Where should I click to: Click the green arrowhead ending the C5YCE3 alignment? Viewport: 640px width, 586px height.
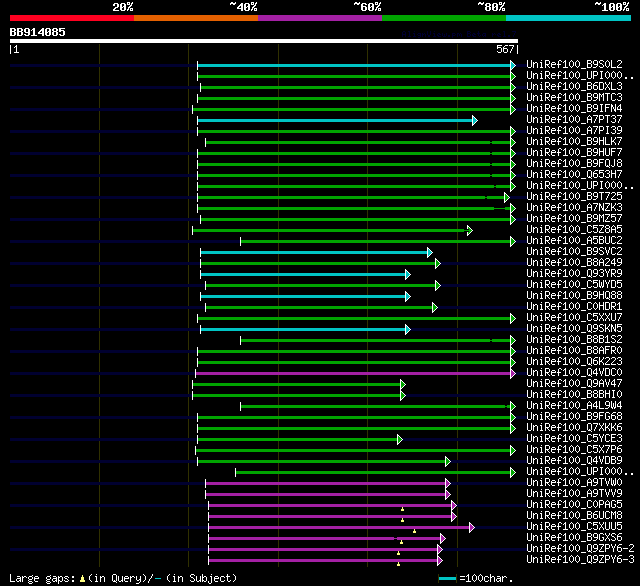click(400, 440)
